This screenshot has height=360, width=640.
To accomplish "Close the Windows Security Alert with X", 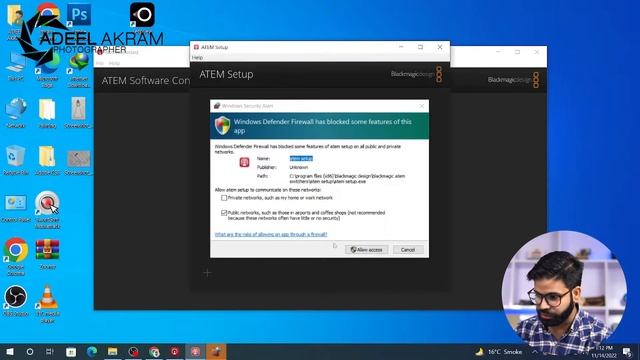I will click(x=422, y=106).
